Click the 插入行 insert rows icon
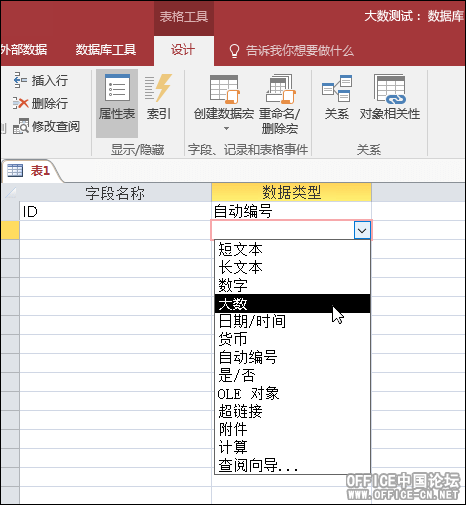The width and height of the screenshot is (466, 505). pyautogui.click(x=20, y=80)
